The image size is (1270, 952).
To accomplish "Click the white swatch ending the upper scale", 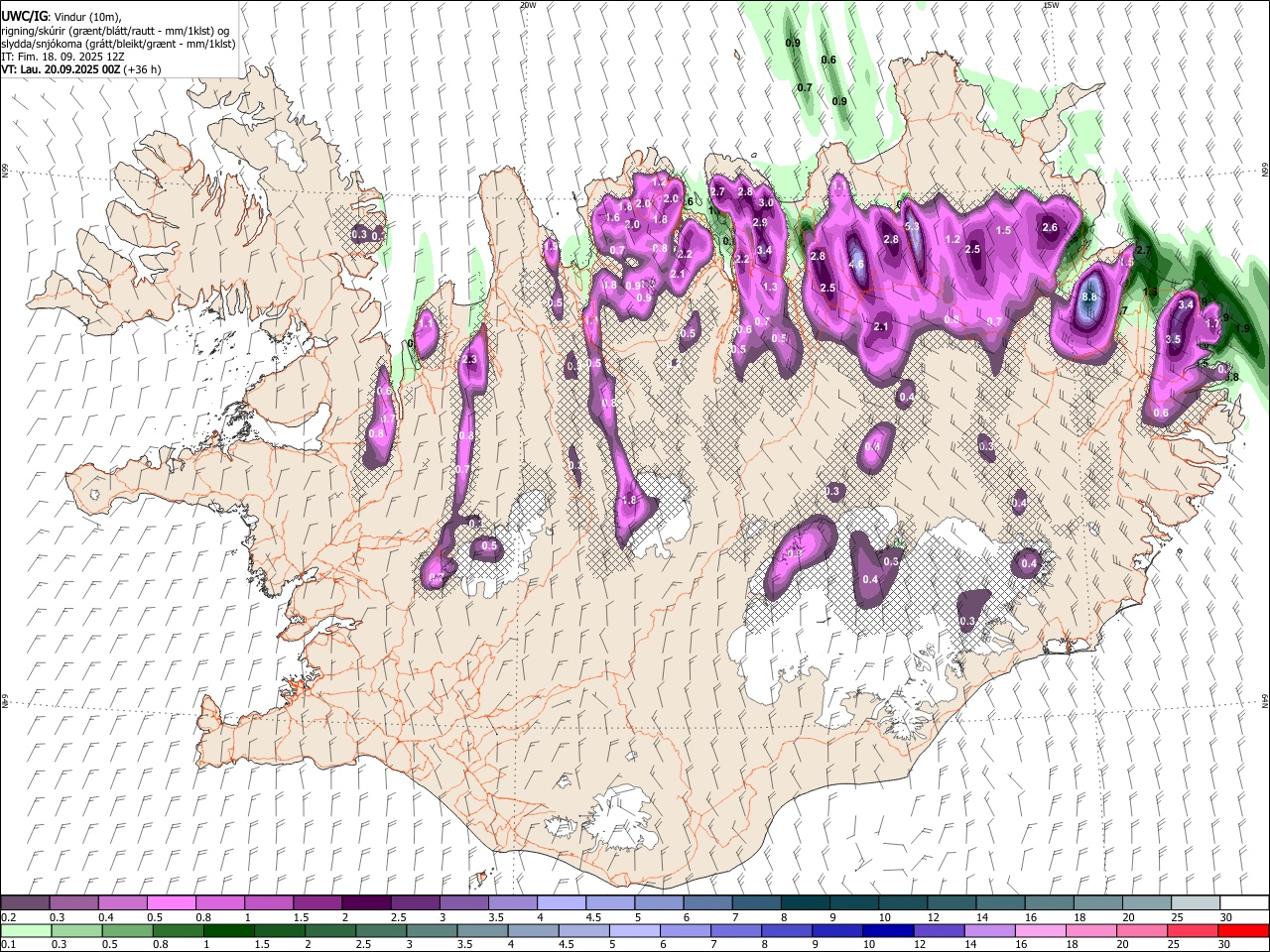I will point(1243,902).
